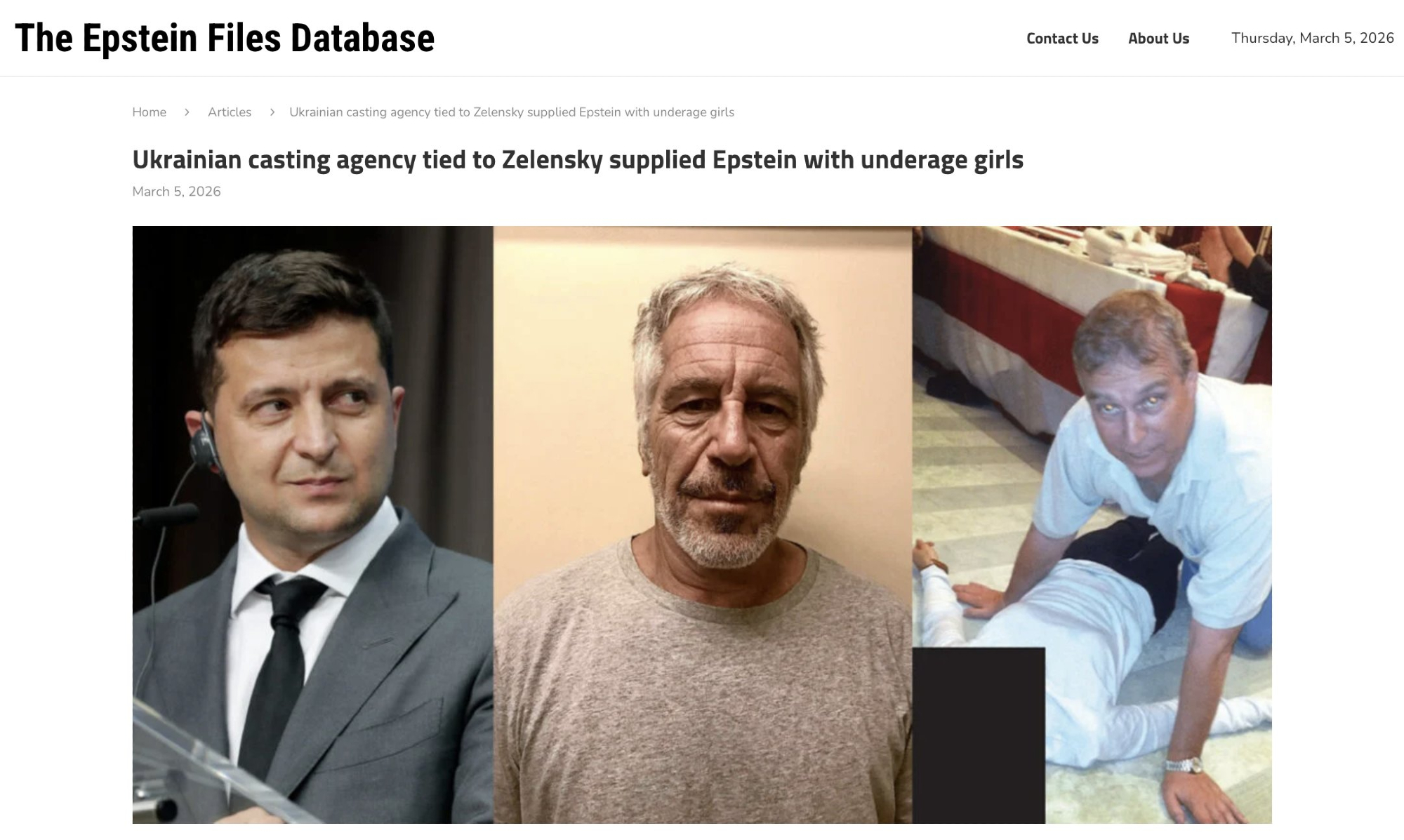Open the Articles breadcrumb link
Image resolution: width=1404 pixels, height=840 pixels.
(x=230, y=112)
